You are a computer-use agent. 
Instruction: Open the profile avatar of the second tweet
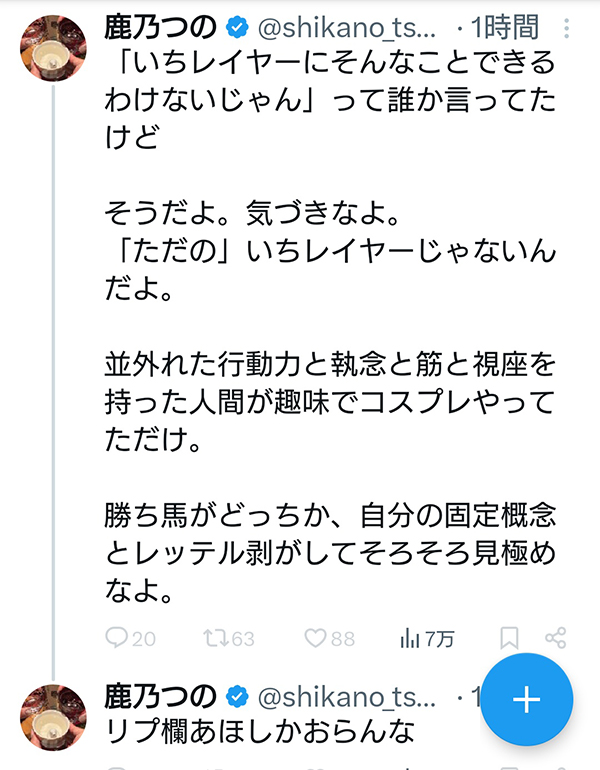click(53, 716)
